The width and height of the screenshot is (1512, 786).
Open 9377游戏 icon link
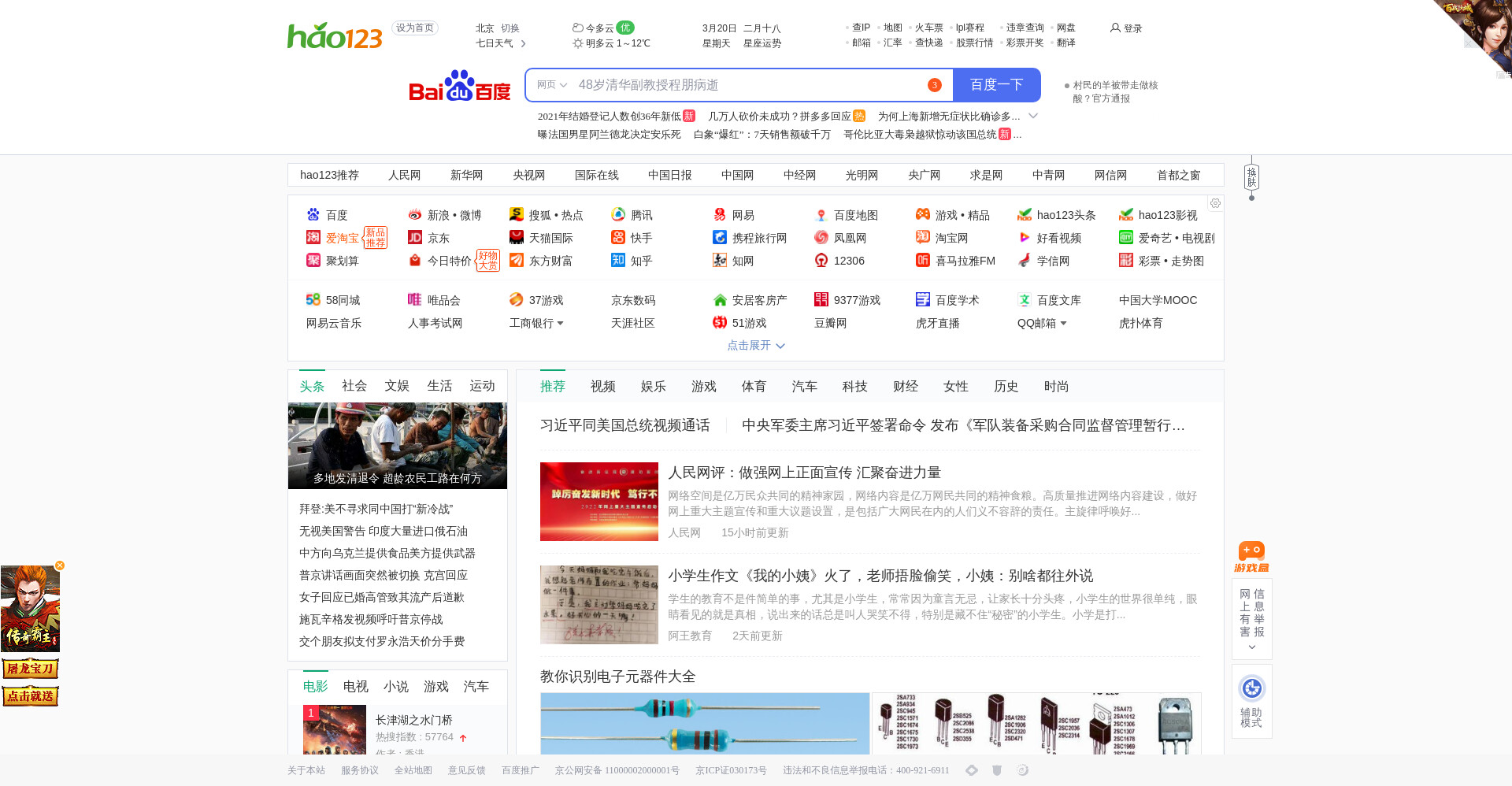(821, 300)
